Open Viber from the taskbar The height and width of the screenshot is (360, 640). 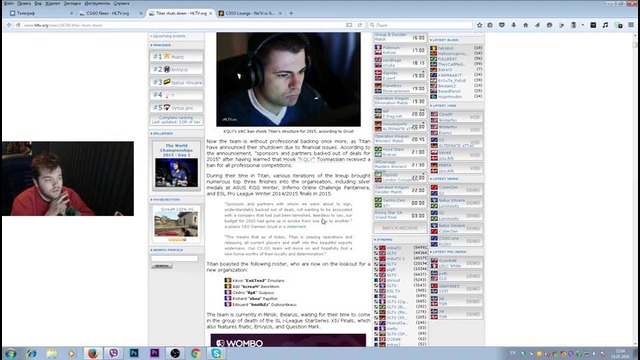click(113, 353)
